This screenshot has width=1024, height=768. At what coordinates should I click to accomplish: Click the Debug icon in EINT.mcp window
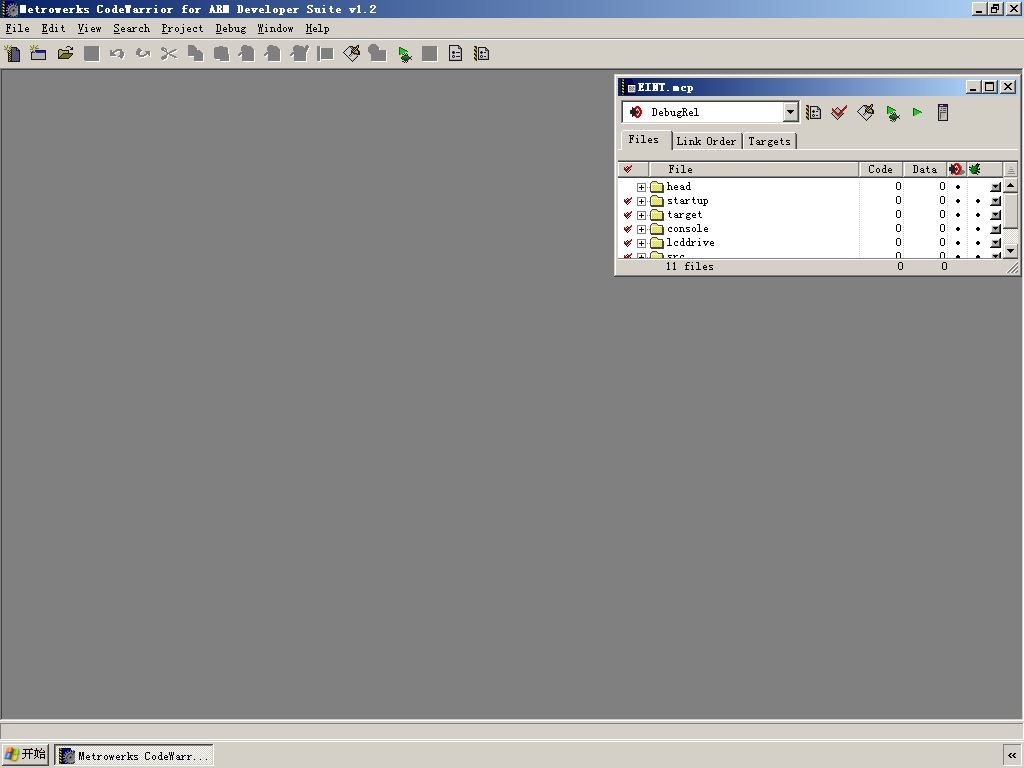892,112
